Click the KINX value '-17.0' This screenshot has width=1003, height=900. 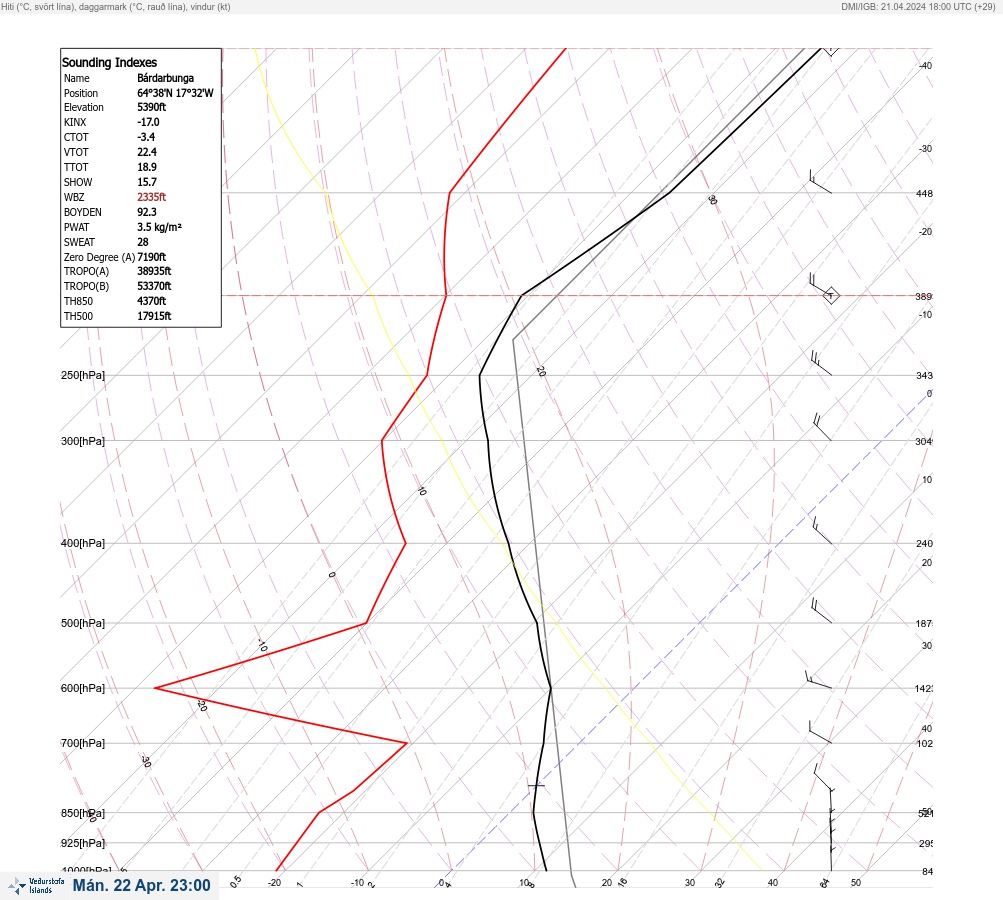(148, 122)
